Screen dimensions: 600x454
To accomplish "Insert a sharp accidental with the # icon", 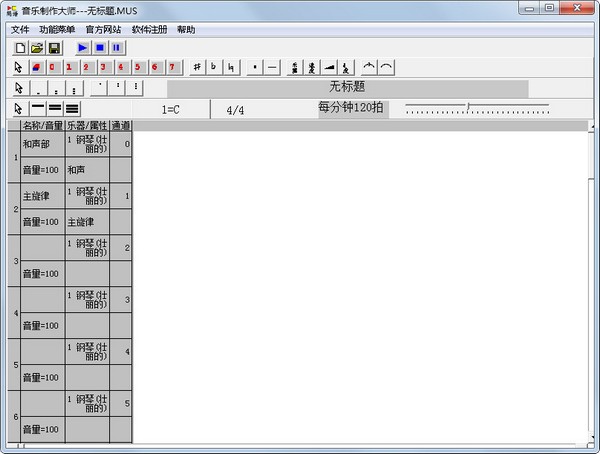I will coord(197,67).
